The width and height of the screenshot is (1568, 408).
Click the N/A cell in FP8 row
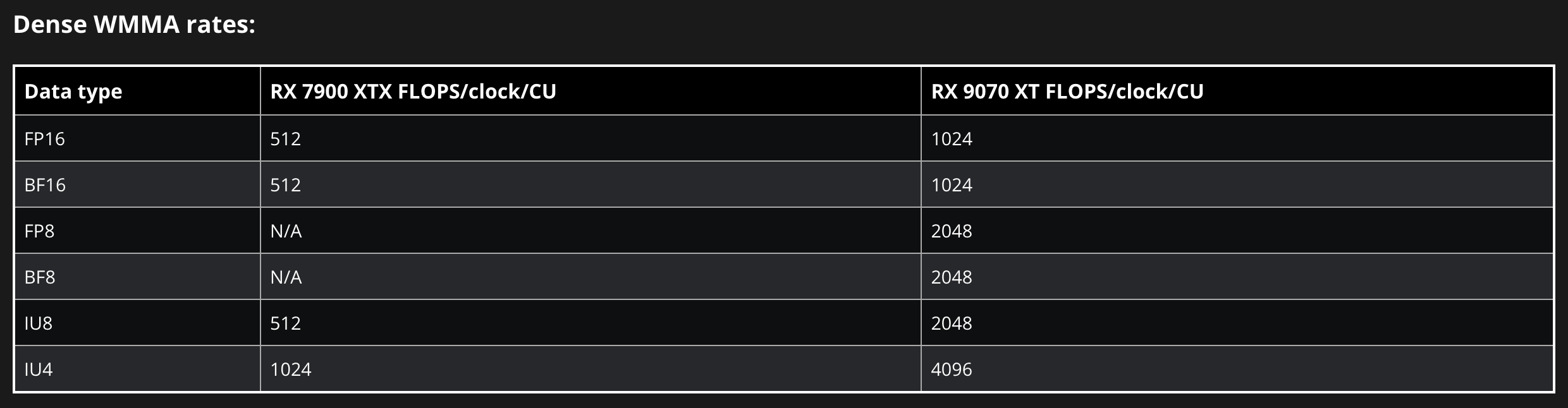tap(286, 231)
